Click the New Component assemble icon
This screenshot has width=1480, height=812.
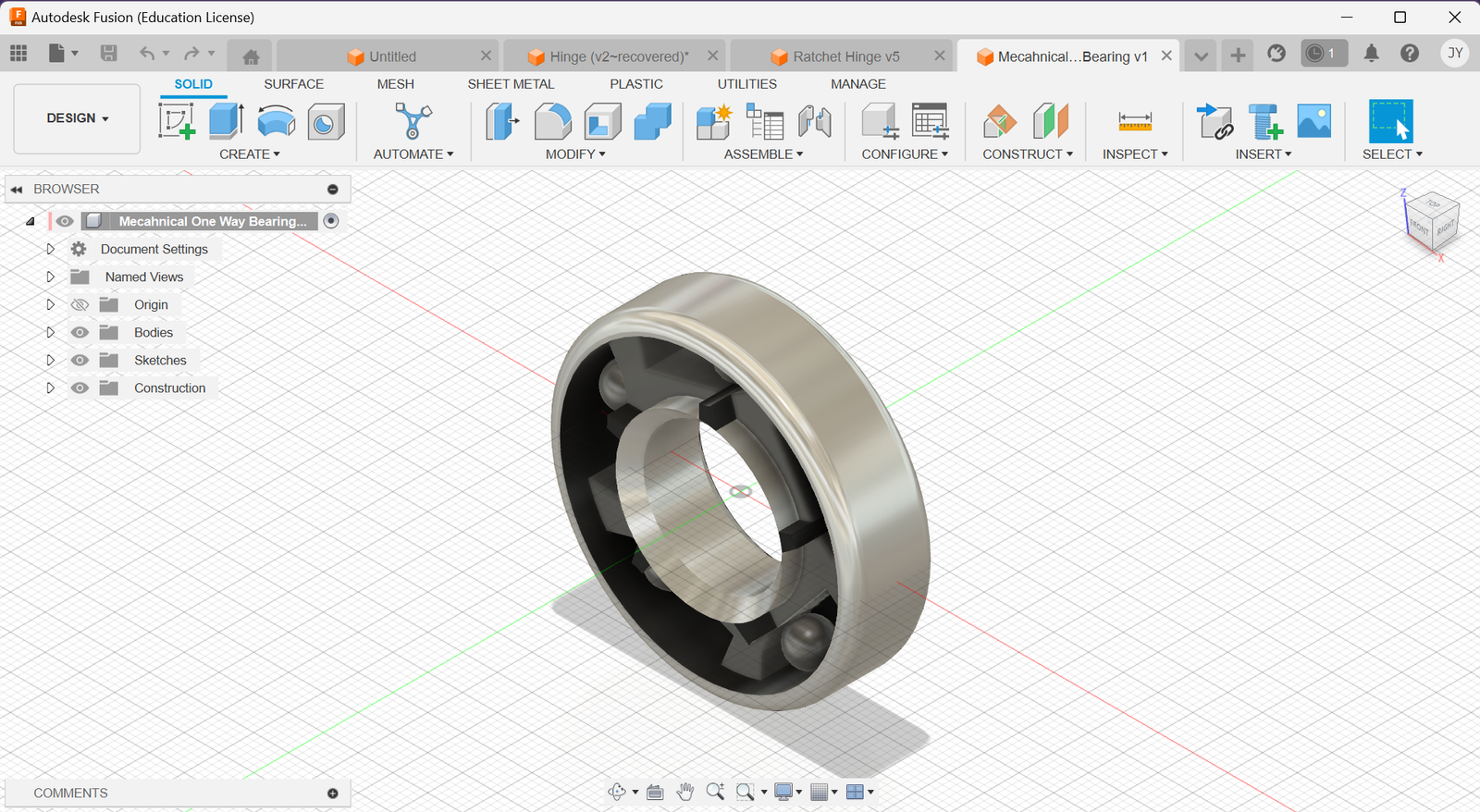coord(713,121)
